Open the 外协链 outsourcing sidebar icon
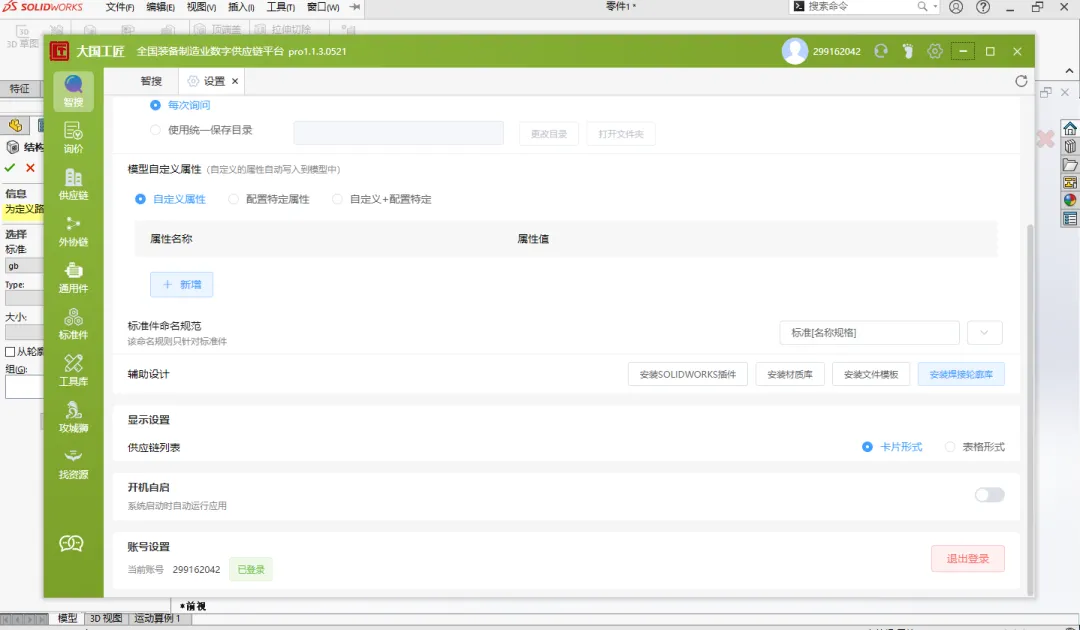 pos(74,231)
